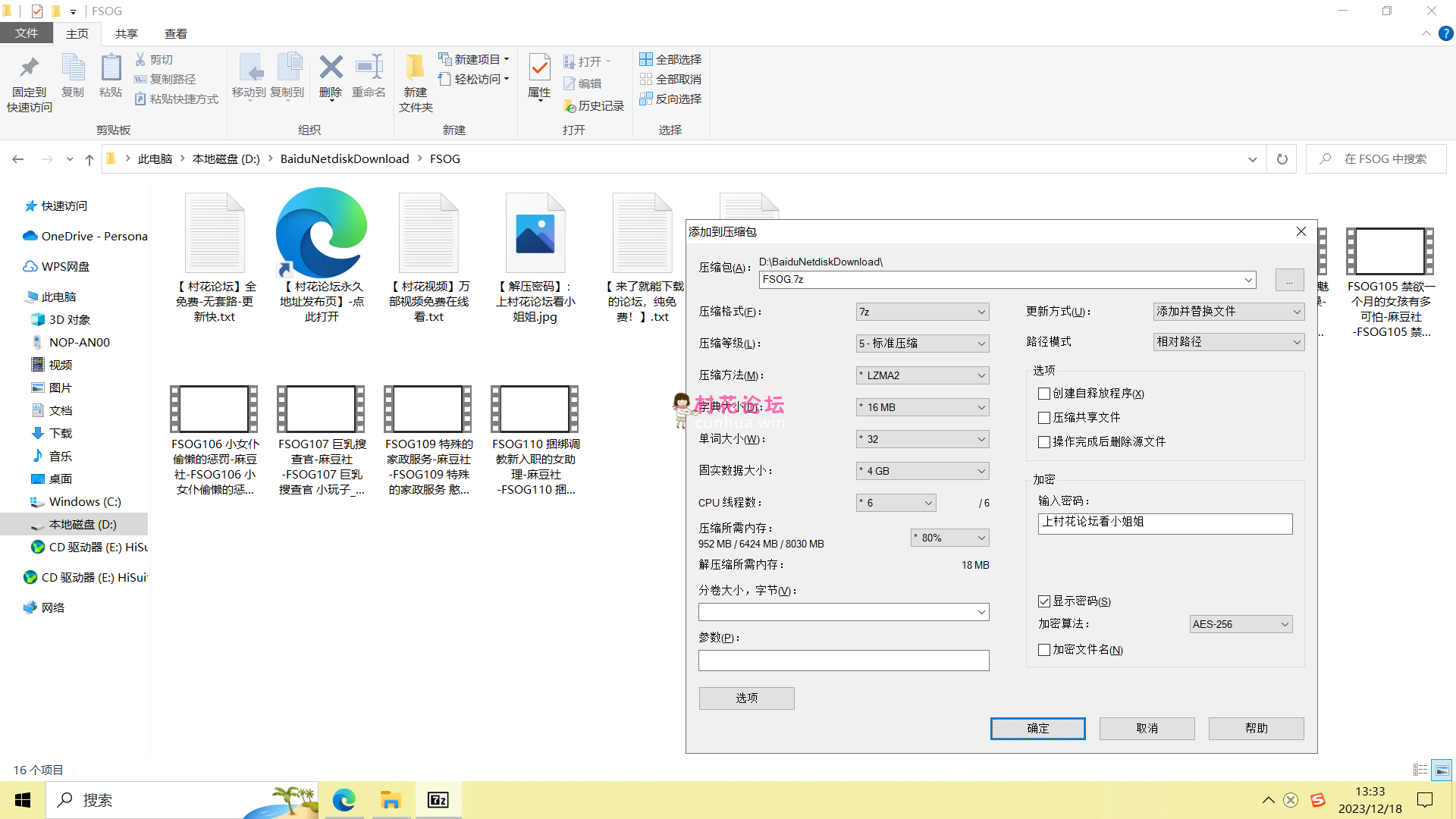The height and width of the screenshot is (819, 1456).
Task: Open the Edge shortcut file 村花论坛永久地址发布页
Action: click(322, 256)
